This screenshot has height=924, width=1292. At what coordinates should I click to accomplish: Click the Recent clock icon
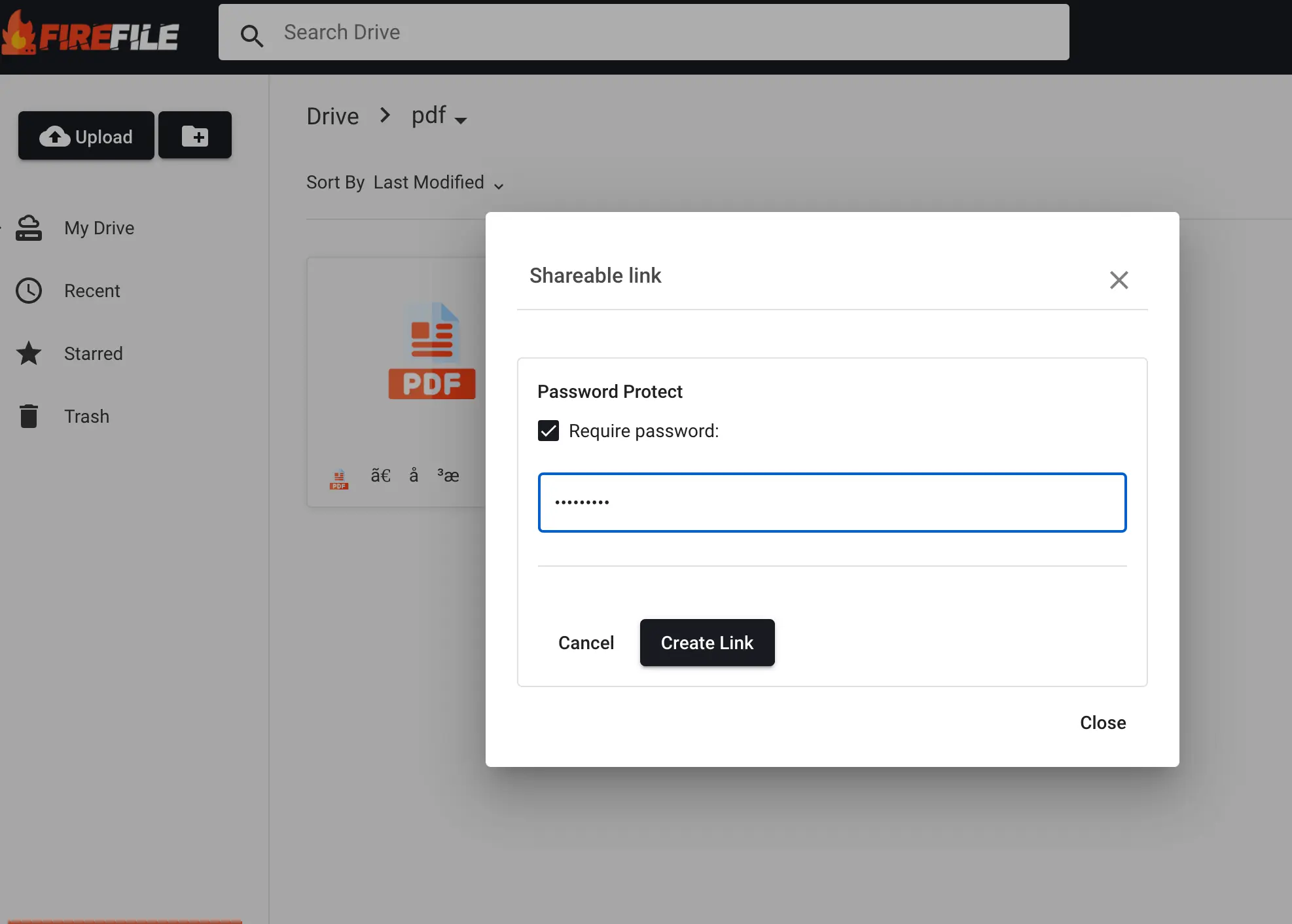pyautogui.click(x=29, y=291)
